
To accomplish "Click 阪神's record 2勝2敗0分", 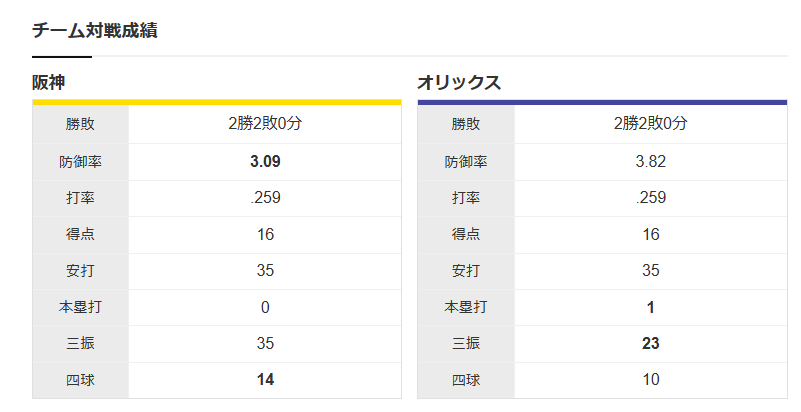I will tap(265, 124).
